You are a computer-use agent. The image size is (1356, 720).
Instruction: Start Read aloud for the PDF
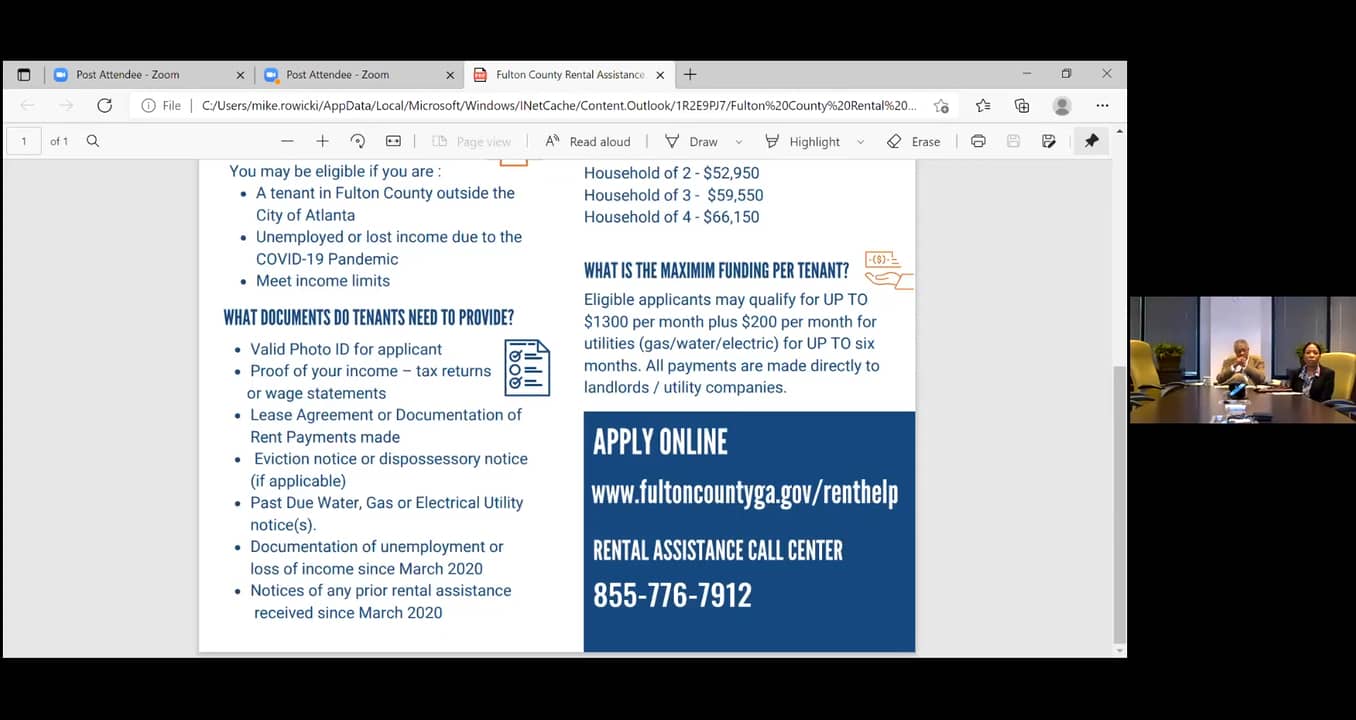[588, 141]
